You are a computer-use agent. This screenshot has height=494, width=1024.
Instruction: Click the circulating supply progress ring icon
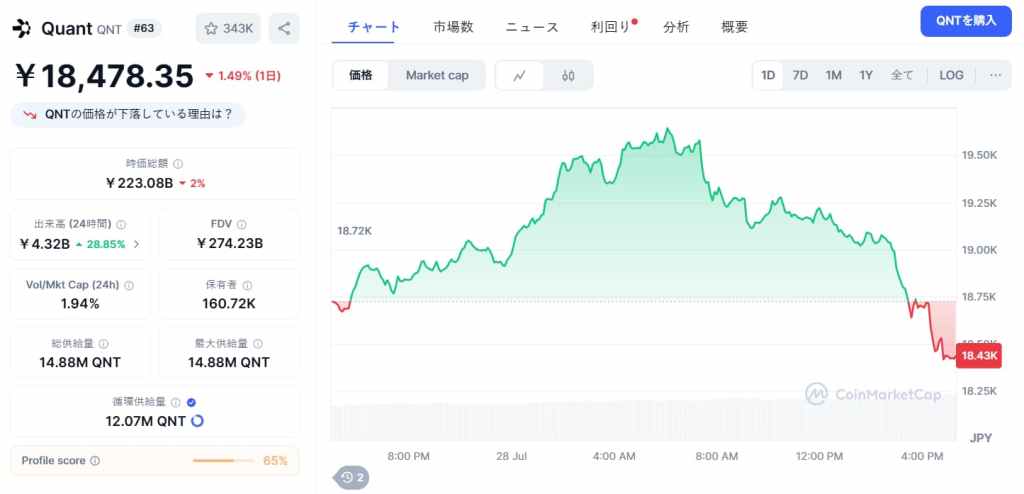coord(197,421)
